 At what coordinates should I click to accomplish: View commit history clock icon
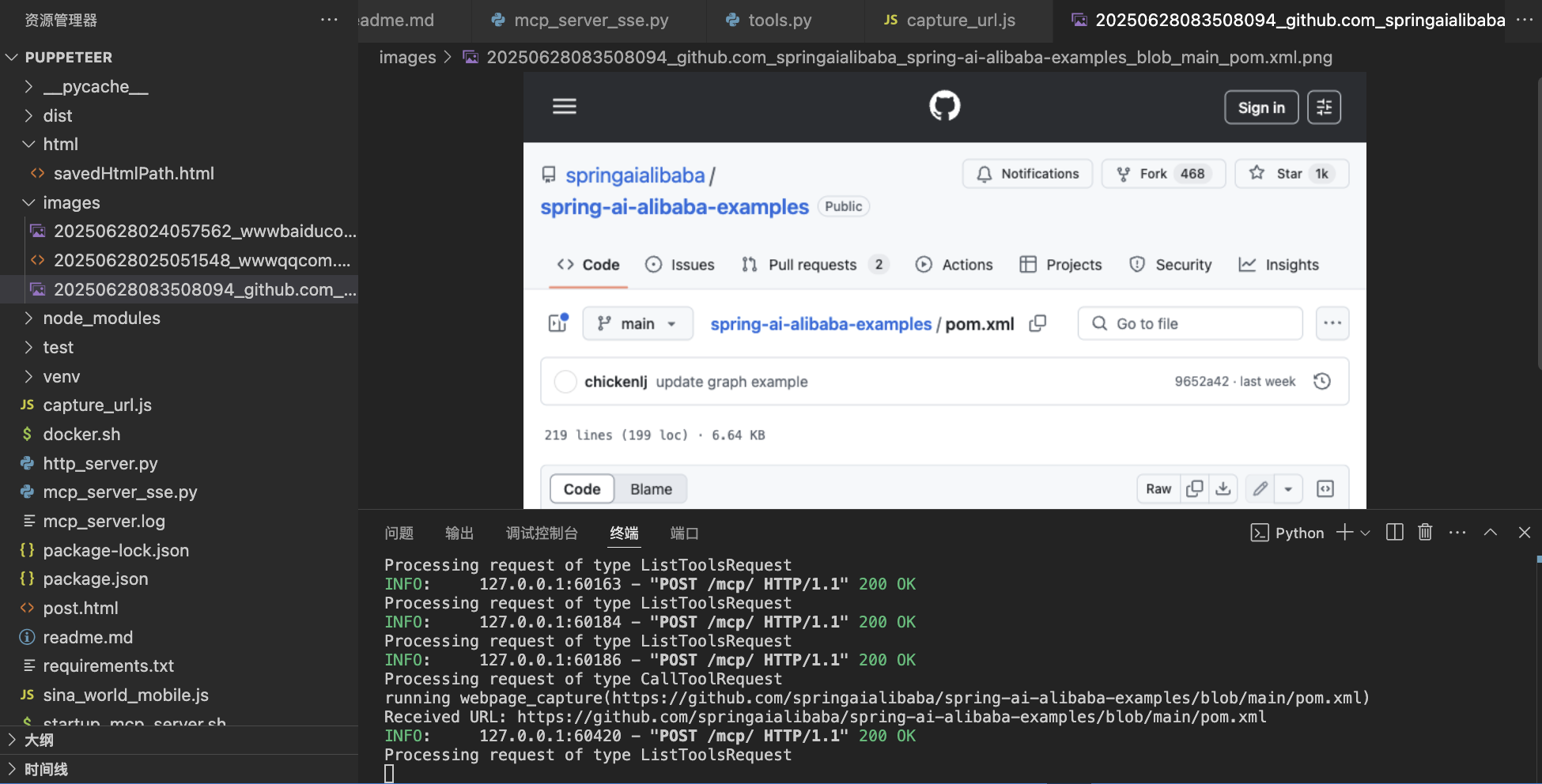pos(1321,382)
